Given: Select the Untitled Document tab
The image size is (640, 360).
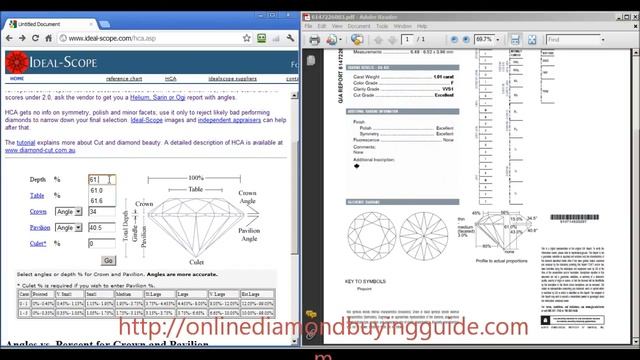Looking at the screenshot, I should [x=49, y=24].
